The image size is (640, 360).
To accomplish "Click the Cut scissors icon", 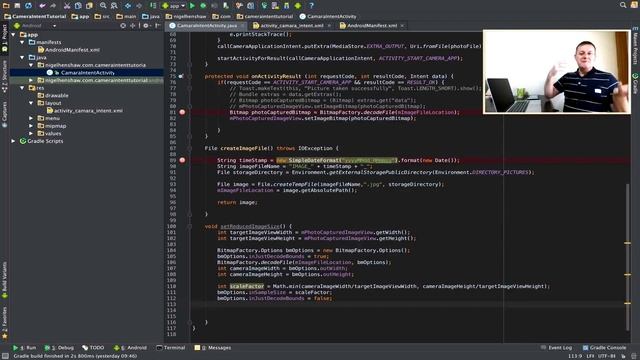I will point(67,6).
